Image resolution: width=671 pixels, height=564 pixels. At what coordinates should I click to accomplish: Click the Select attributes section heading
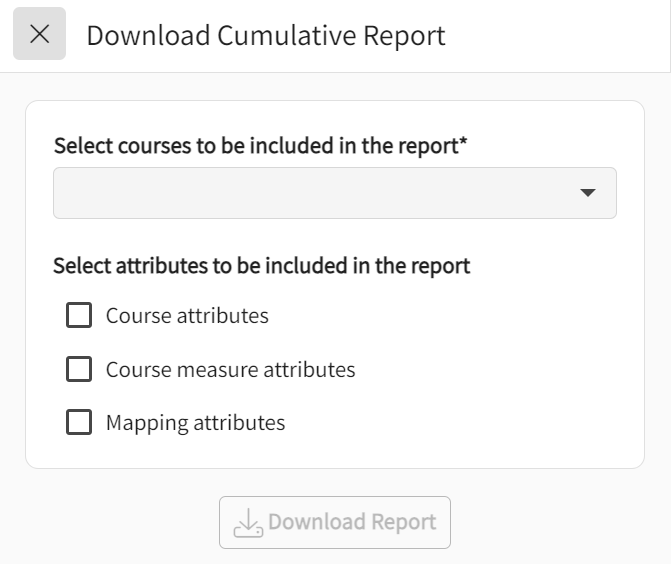pos(261,266)
